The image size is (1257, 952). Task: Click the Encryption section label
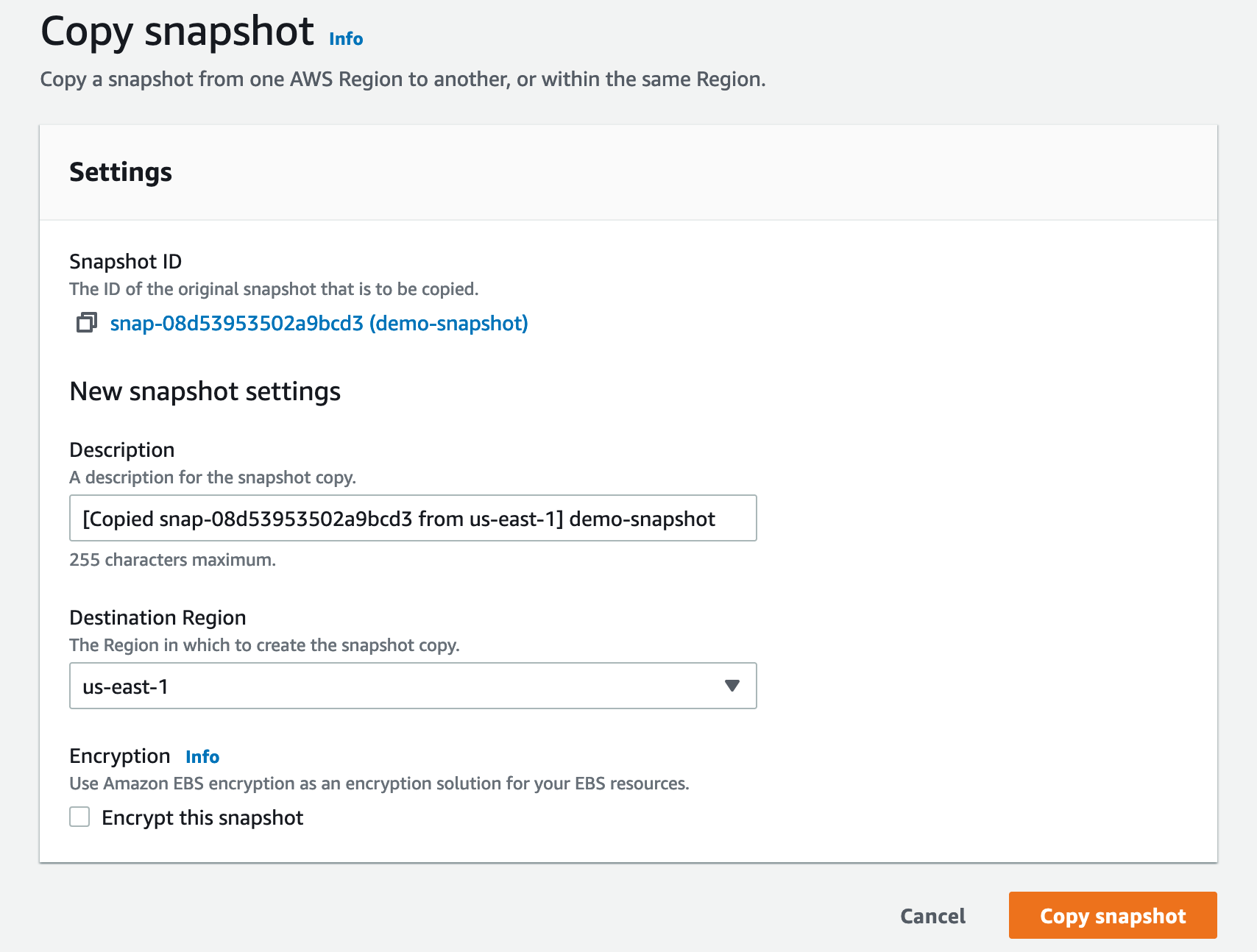(x=119, y=756)
